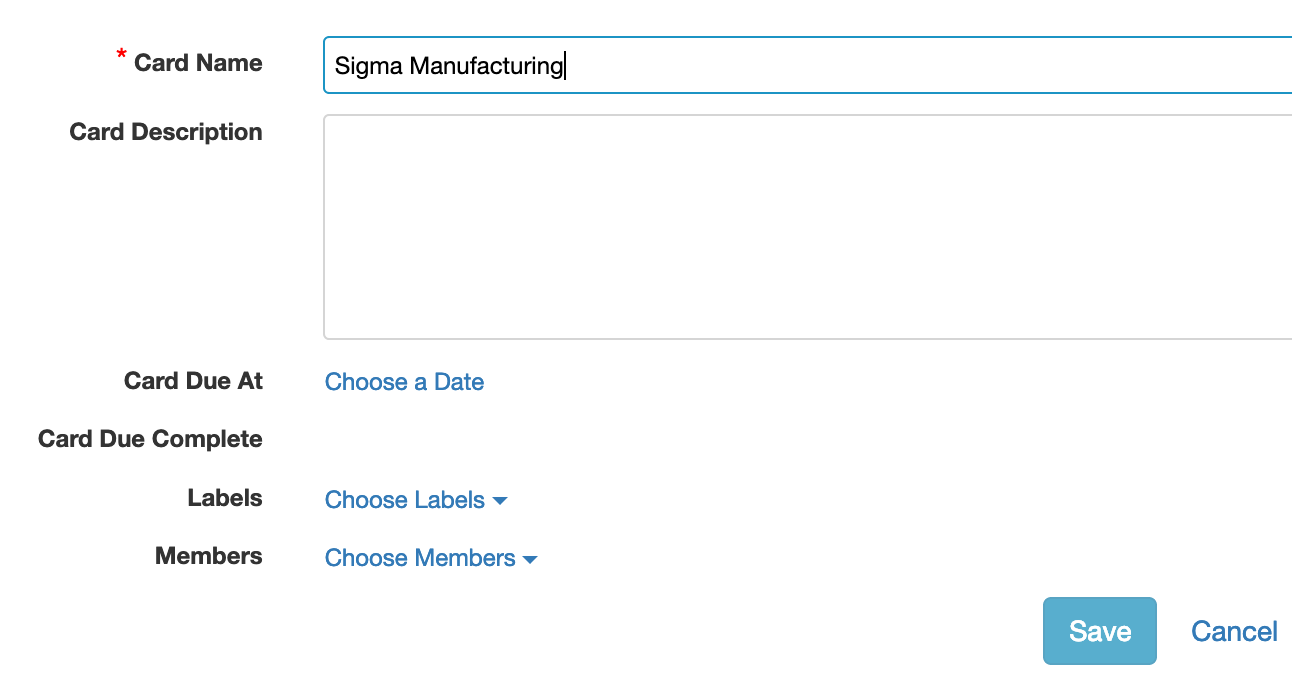Click the red required asterisk
This screenshot has width=1292, height=676.
[122, 57]
